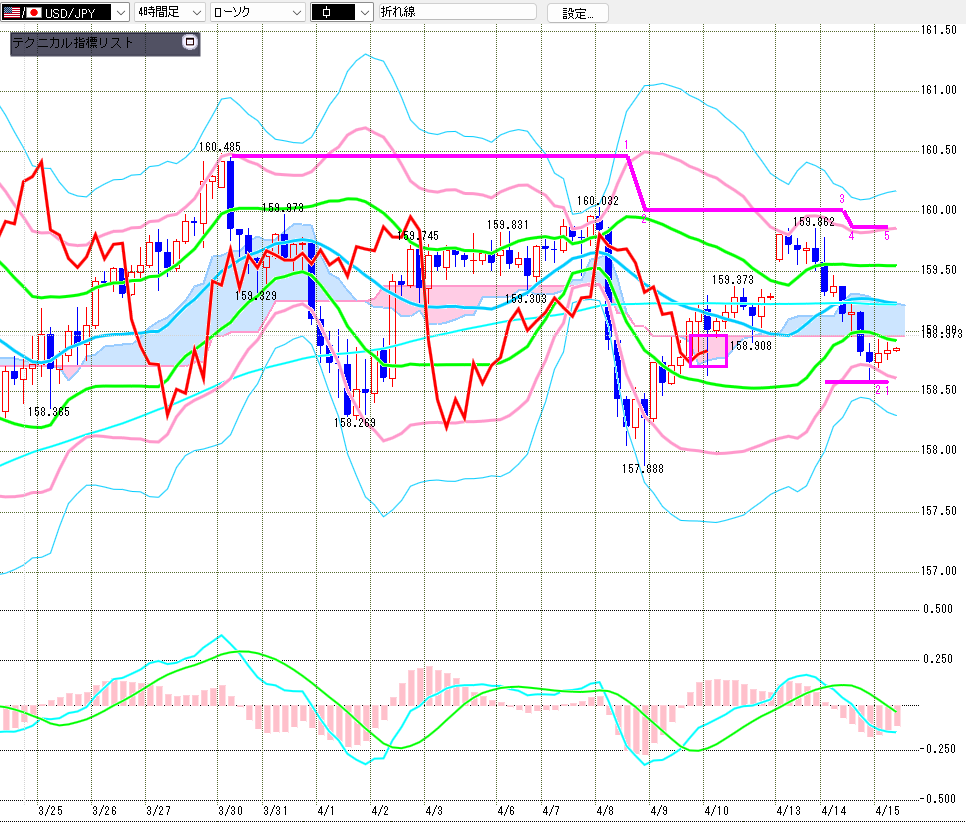
Task: Click the magenta wave marker number 1
Action: (626, 145)
